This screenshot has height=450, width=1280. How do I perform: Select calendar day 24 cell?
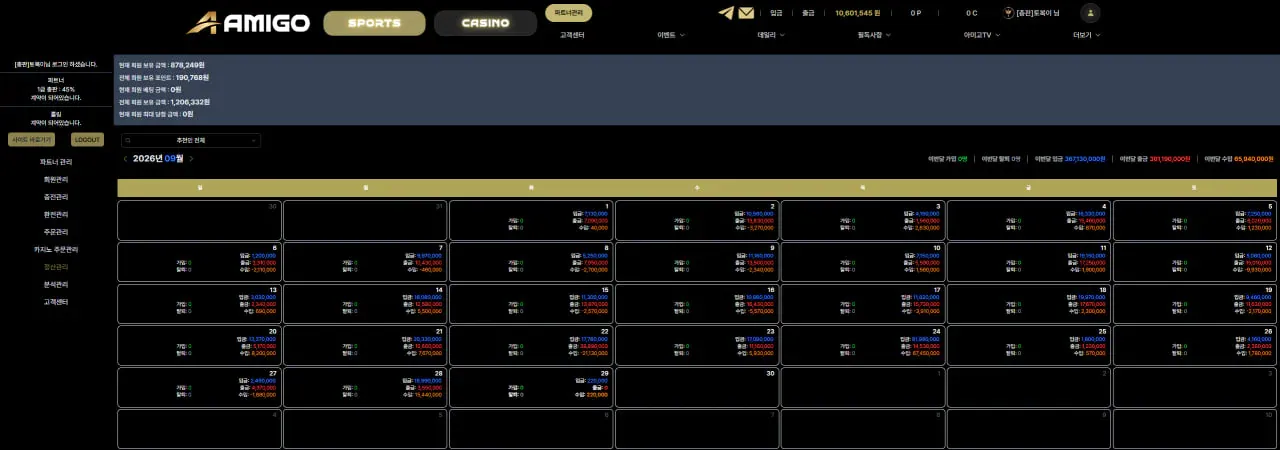tap(862, 345)
